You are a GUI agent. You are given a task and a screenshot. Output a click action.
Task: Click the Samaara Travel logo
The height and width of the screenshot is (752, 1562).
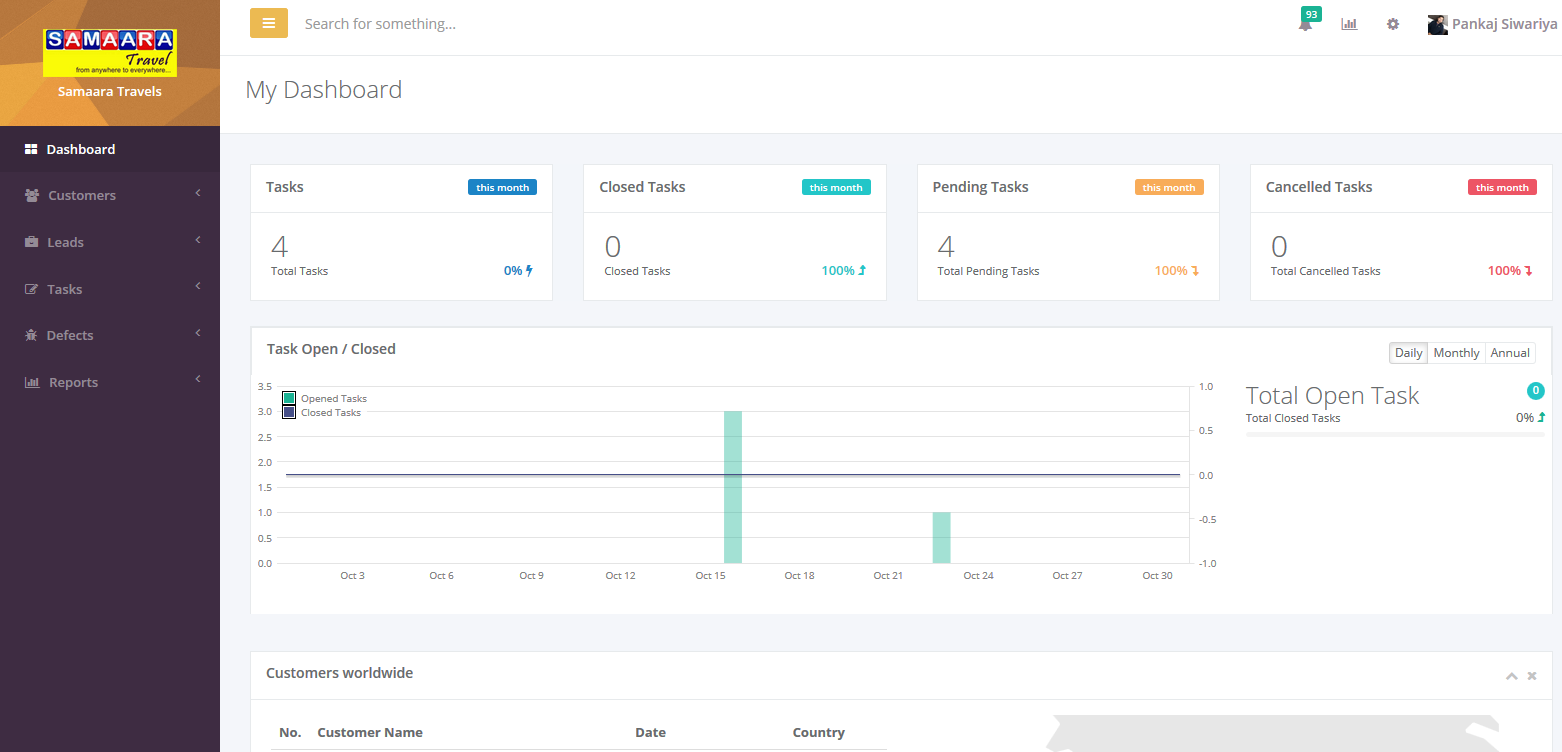coord(109,52)
